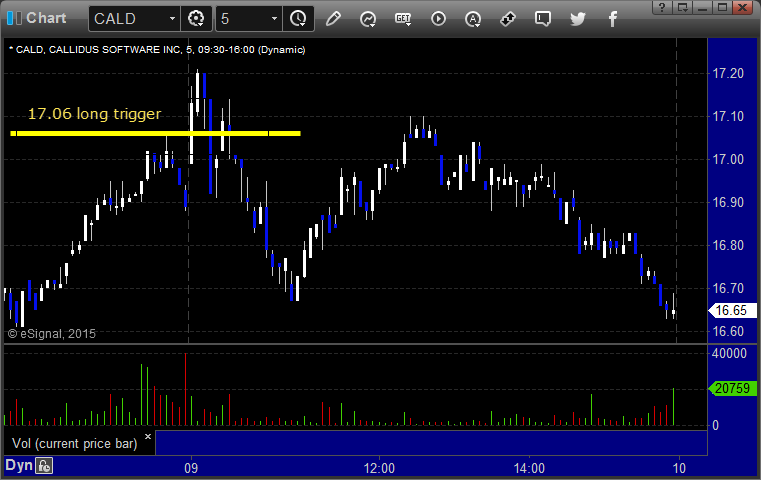Click the 40000 volume axis label
The height and width of the screenshot is (480, 761).
pos(729,353)
